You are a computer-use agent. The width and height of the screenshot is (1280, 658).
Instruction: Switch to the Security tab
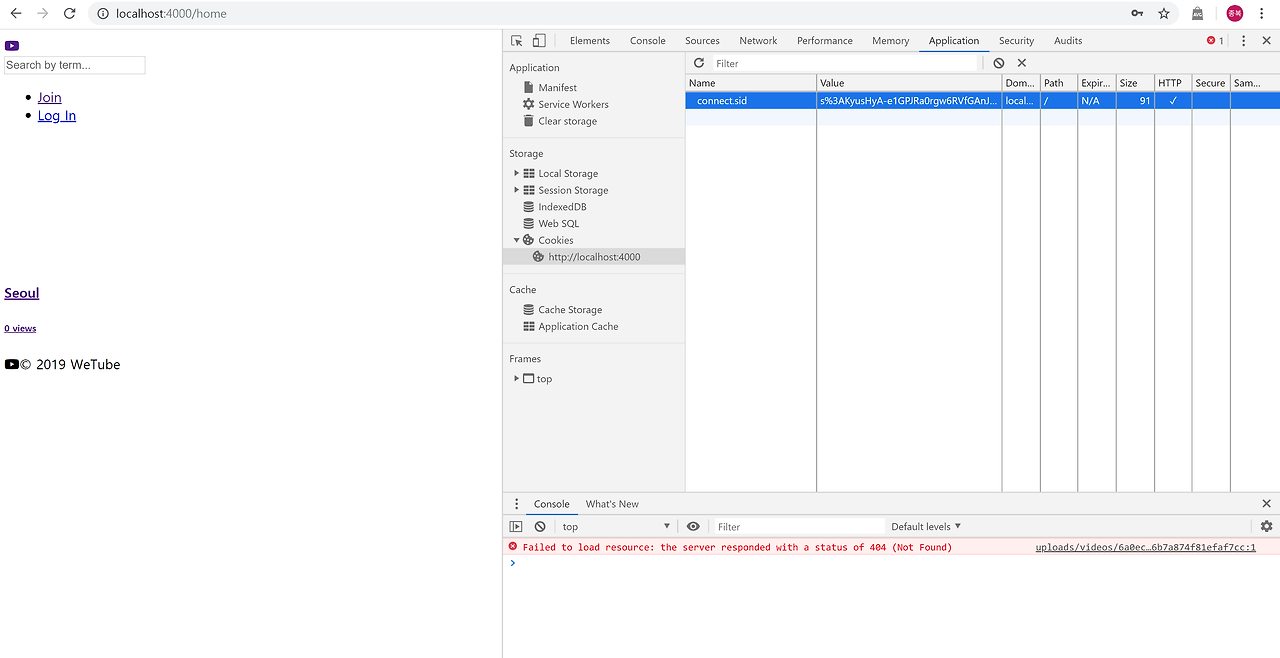(x=1016, y=41)
